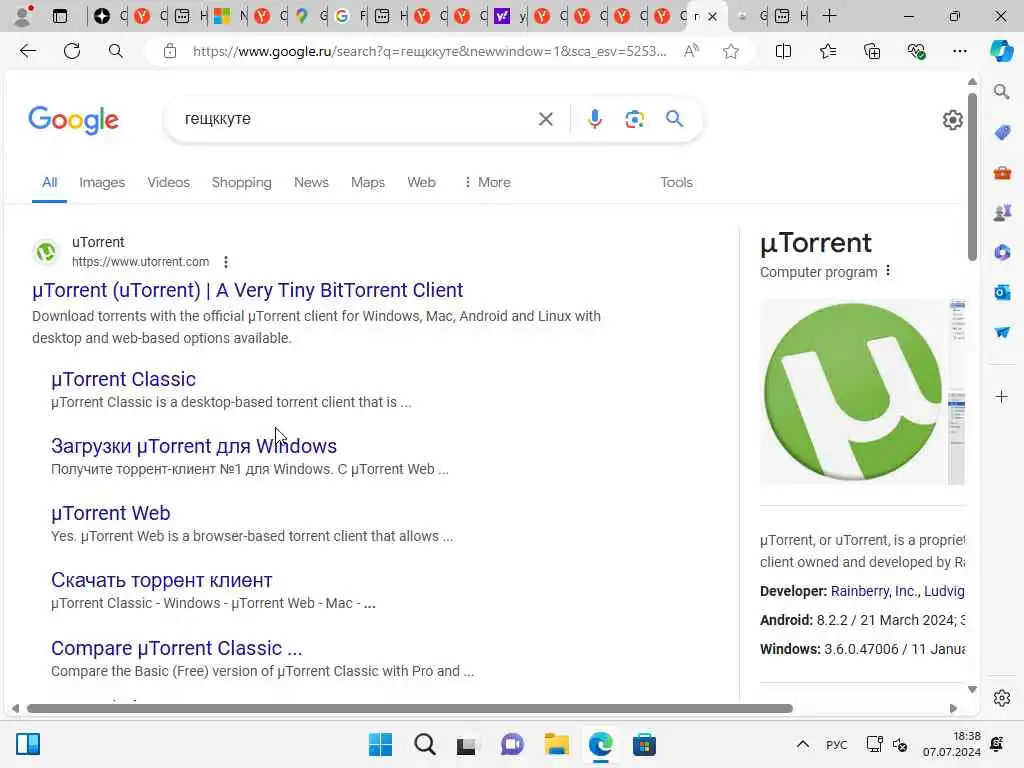Open Tools briefcase in Edge sidebar
Image resolution: width=1024 pixels, height=768 pixels.
tap(1002, 173)
